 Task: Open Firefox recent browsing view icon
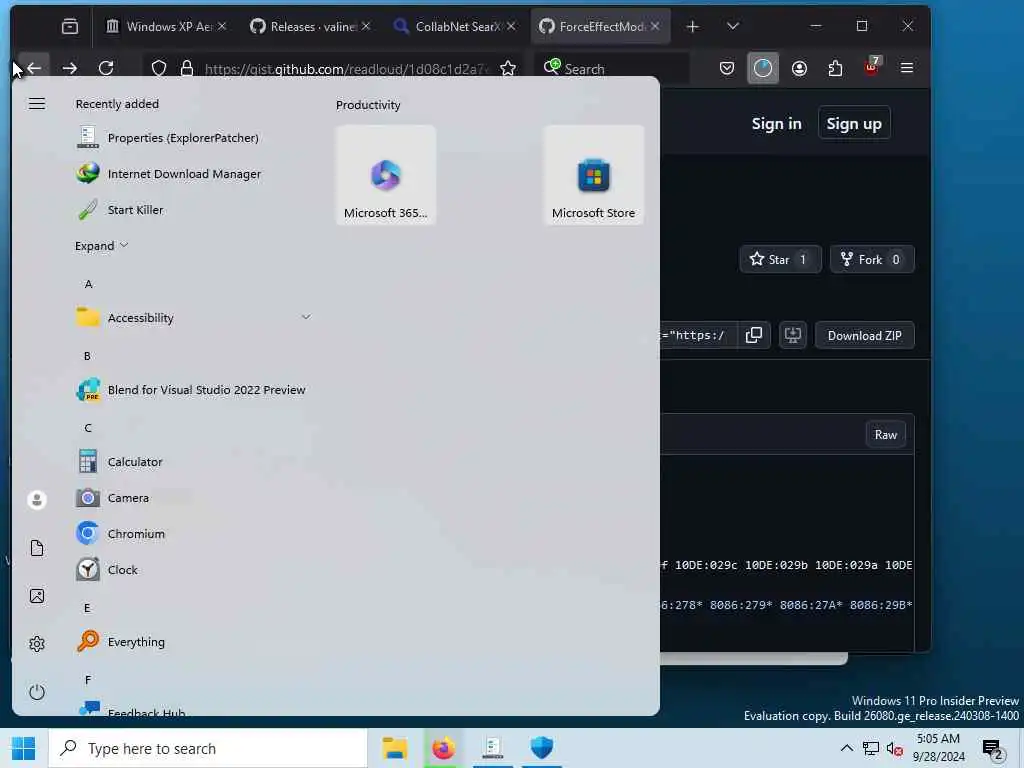70,26
